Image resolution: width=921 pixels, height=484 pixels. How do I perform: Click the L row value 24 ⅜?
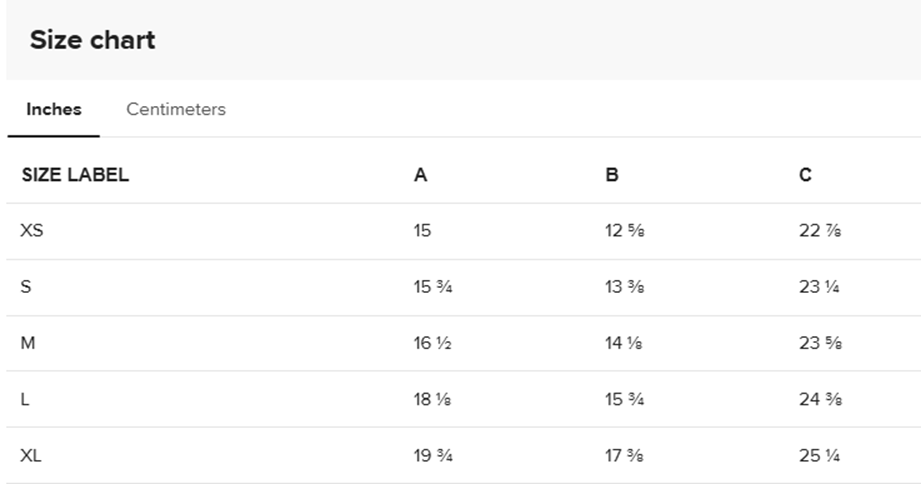819,400
